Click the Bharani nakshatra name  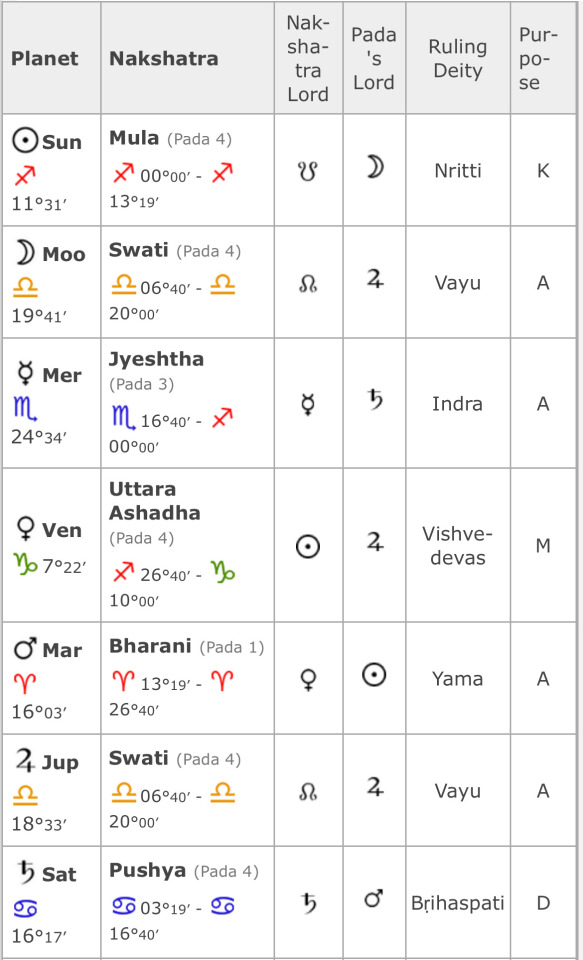150,646
